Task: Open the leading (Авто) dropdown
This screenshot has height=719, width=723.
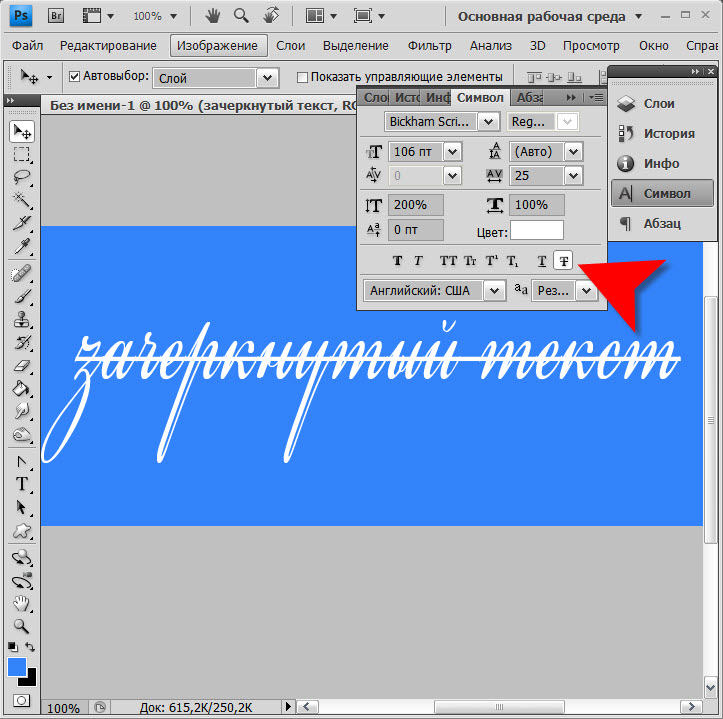Action: coord(573,151)
